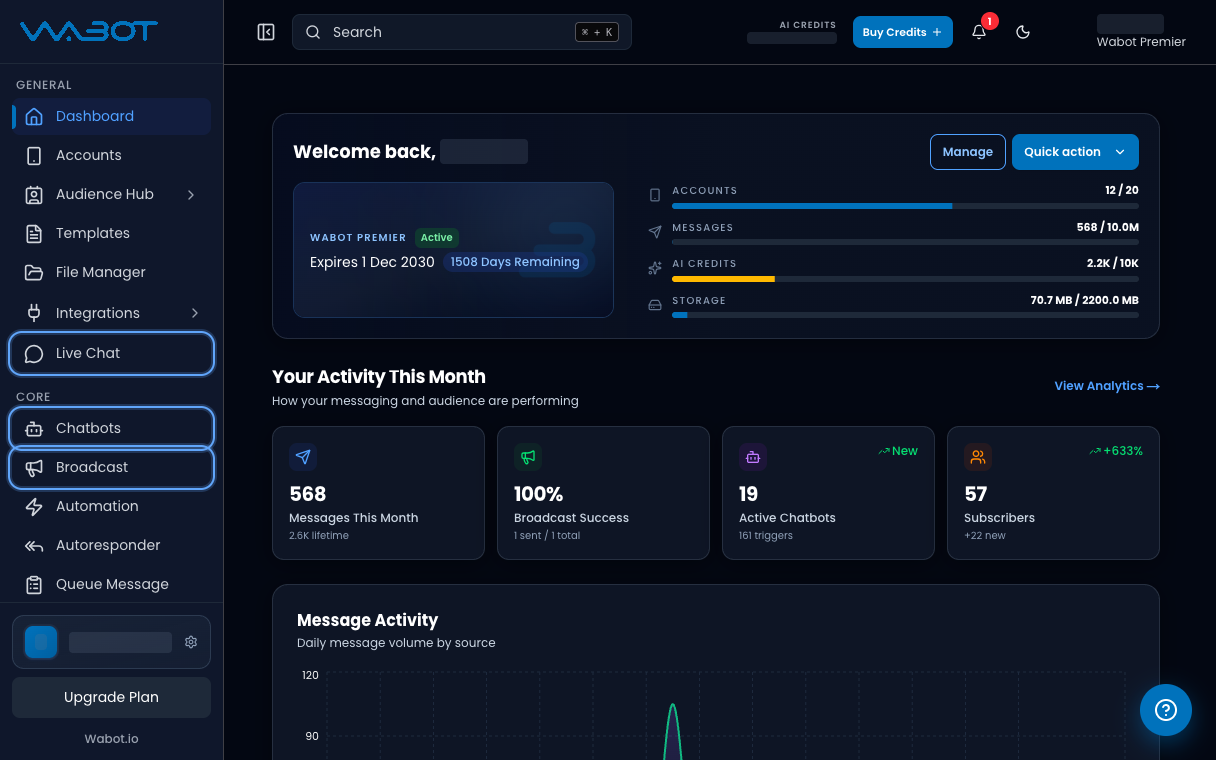Click the File Manager folder icon
The height and width of the screenshot is (760, 1216).
pyautogui.click(x=34, y=272)
